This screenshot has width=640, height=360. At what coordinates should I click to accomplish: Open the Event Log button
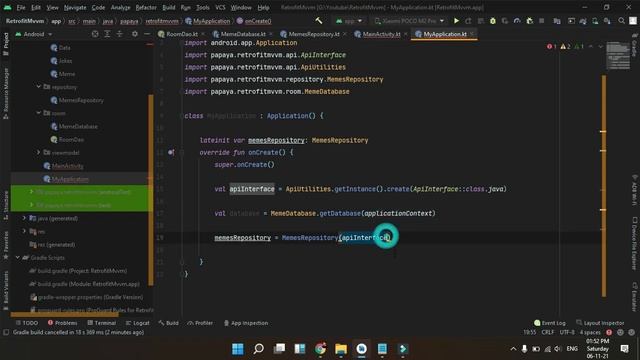click(550, 323)
